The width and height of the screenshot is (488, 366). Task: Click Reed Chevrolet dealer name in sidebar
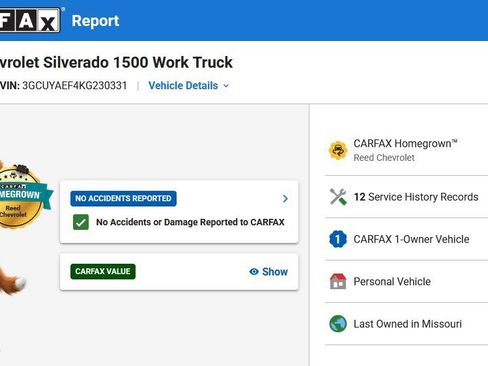pos(384,158)
